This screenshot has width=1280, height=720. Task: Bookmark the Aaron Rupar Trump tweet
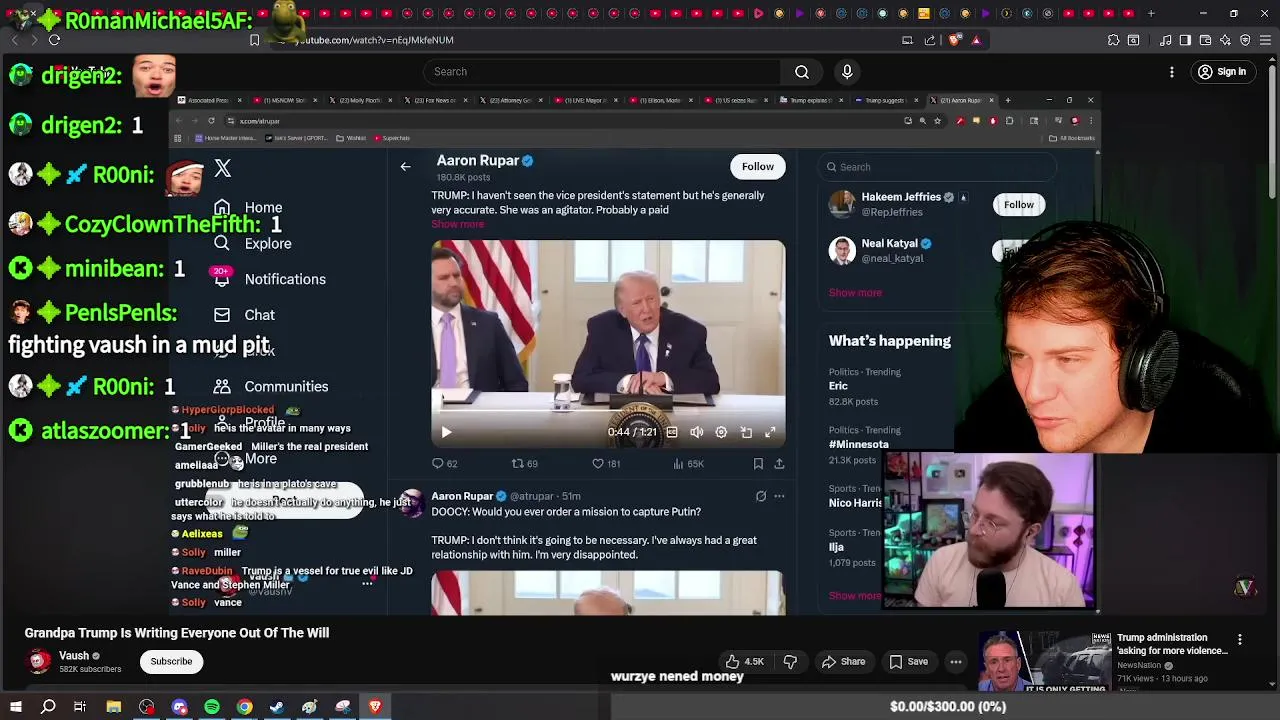point(758,464)
